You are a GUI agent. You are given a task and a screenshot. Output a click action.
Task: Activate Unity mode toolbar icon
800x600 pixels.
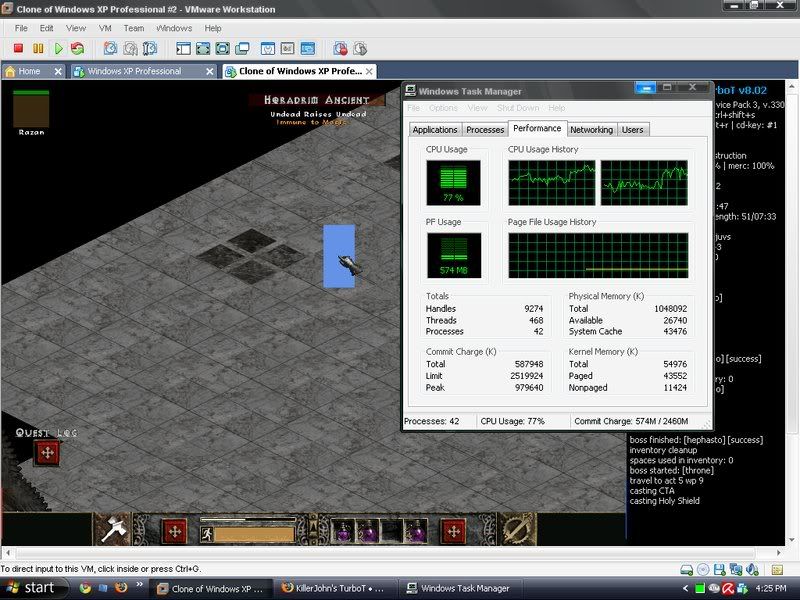click(x=242, y=48)
